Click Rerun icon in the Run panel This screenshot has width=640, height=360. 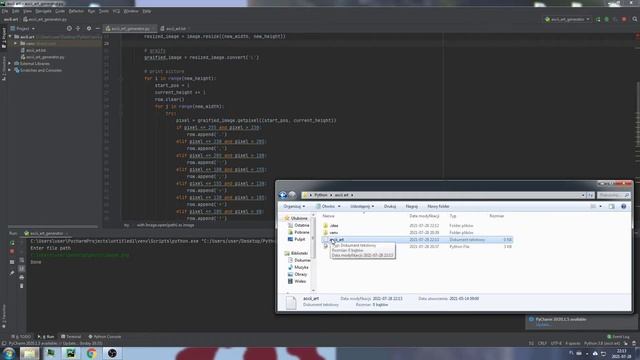coord(12,243)
